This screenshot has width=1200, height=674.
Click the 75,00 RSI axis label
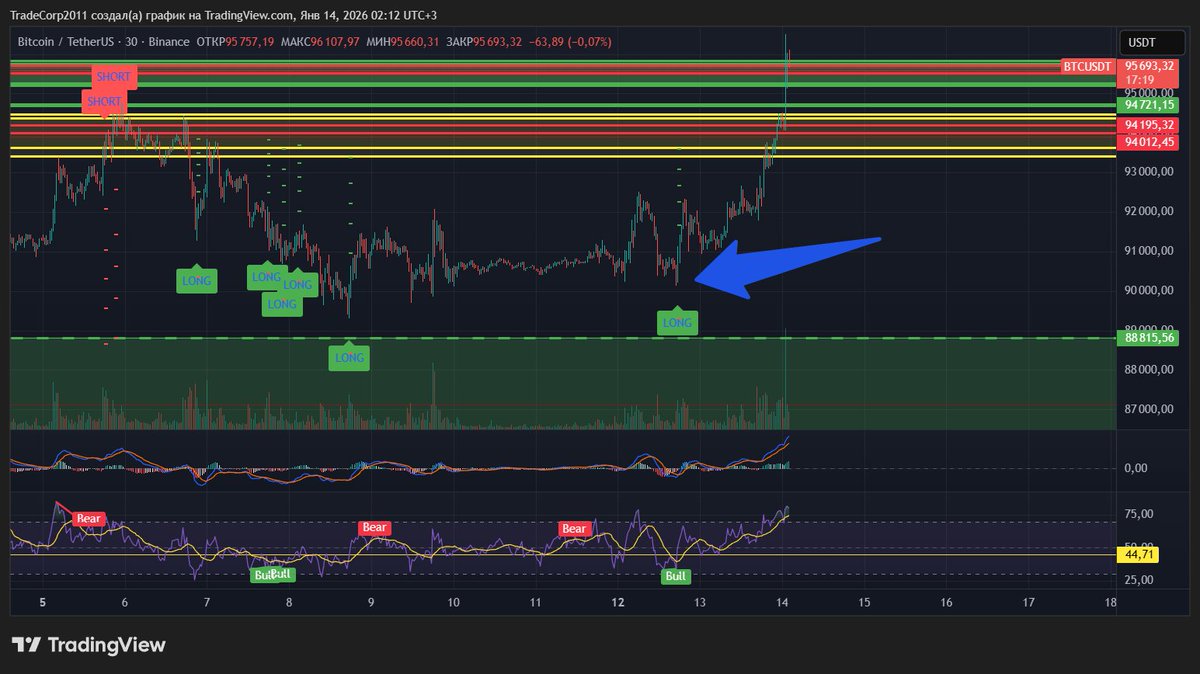tap(1140, 514)
